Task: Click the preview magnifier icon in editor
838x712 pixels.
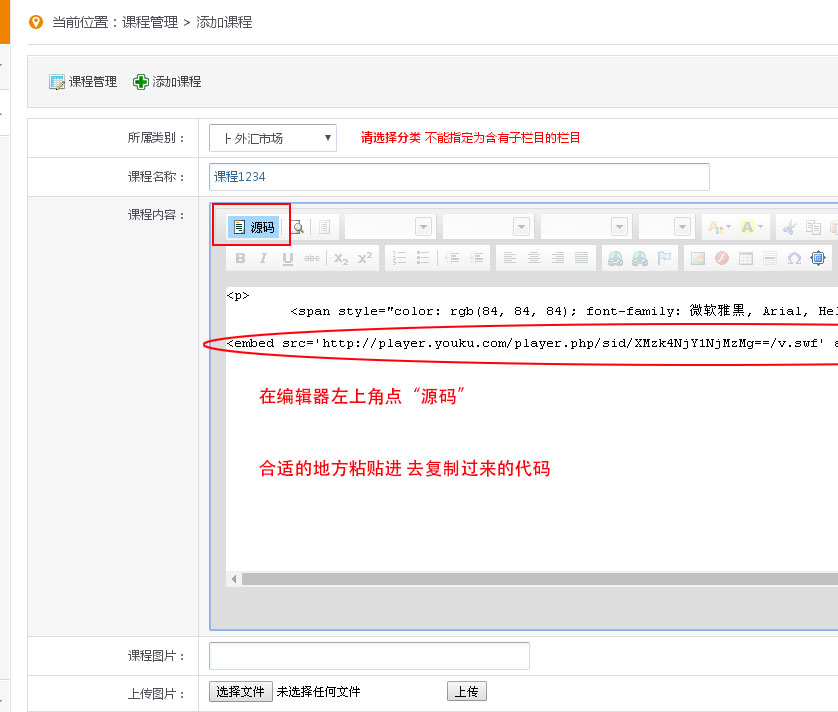Action: [x=297, y=227]
